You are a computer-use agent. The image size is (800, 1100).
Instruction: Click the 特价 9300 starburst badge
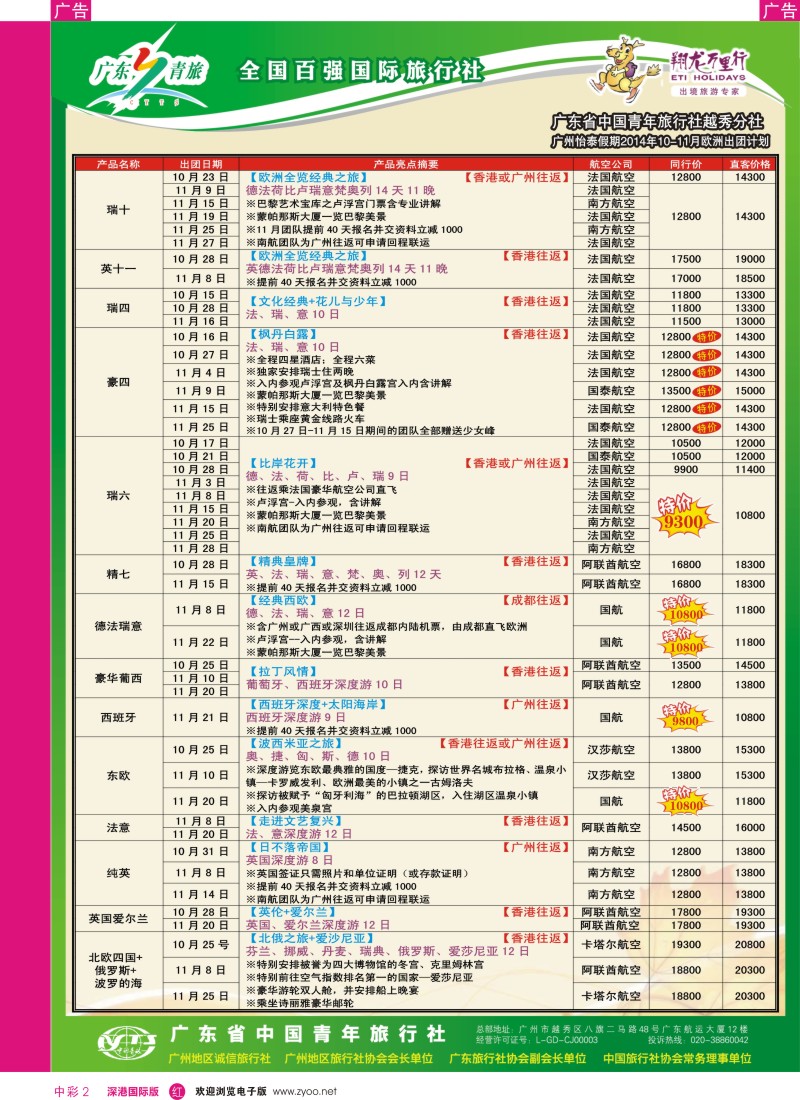[x=684, y=515]
